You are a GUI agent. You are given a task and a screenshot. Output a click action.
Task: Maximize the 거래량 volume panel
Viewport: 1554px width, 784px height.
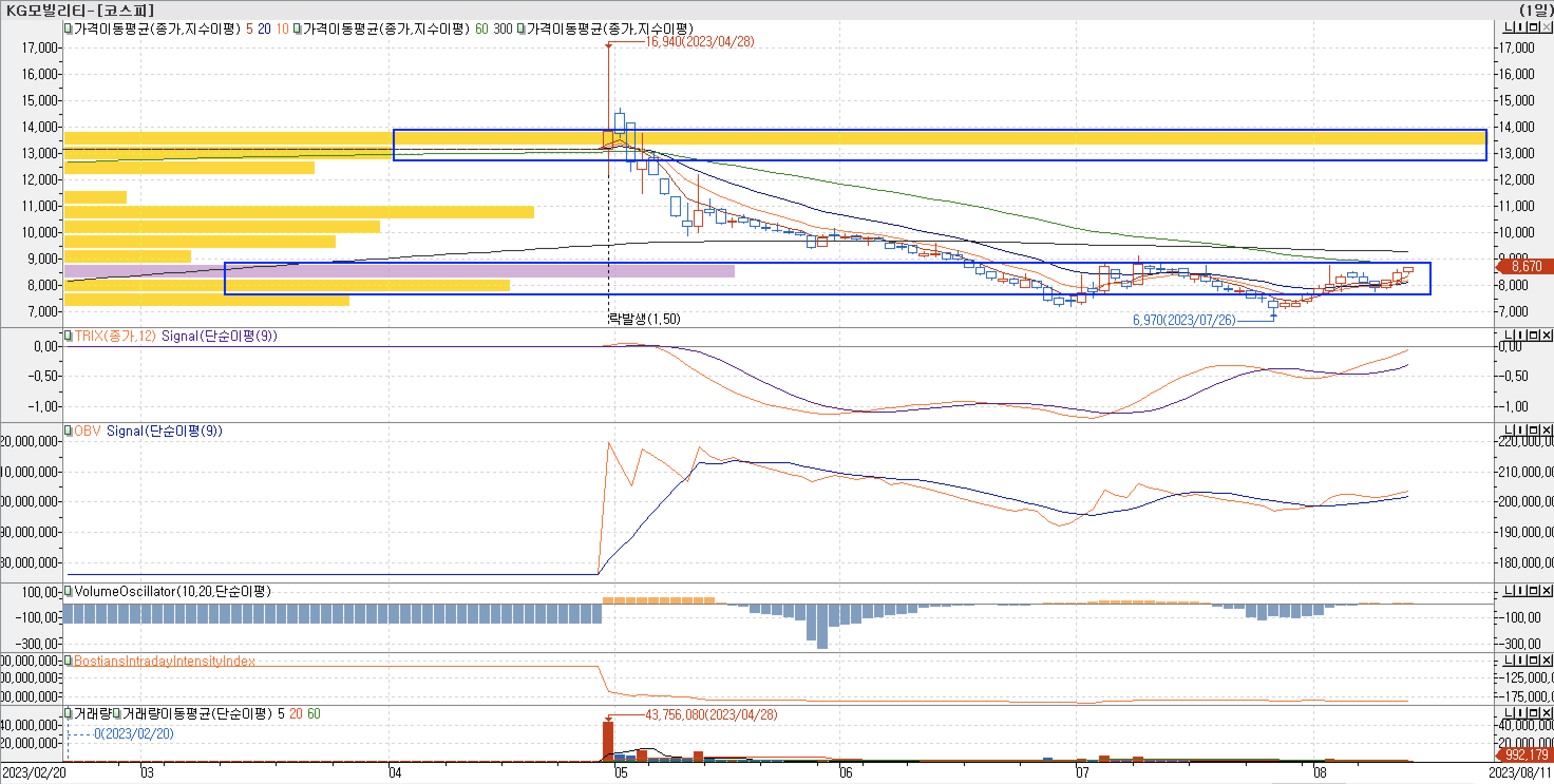[1534, 712]
